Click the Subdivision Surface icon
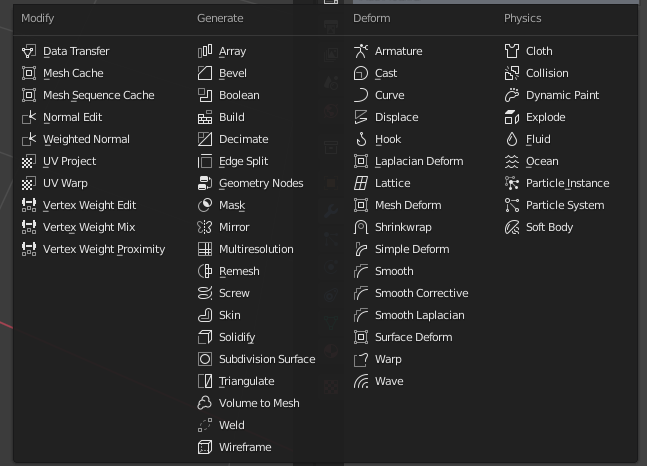Screen dimensions: 647x466 pyautogui.click(x=205, y=359)
